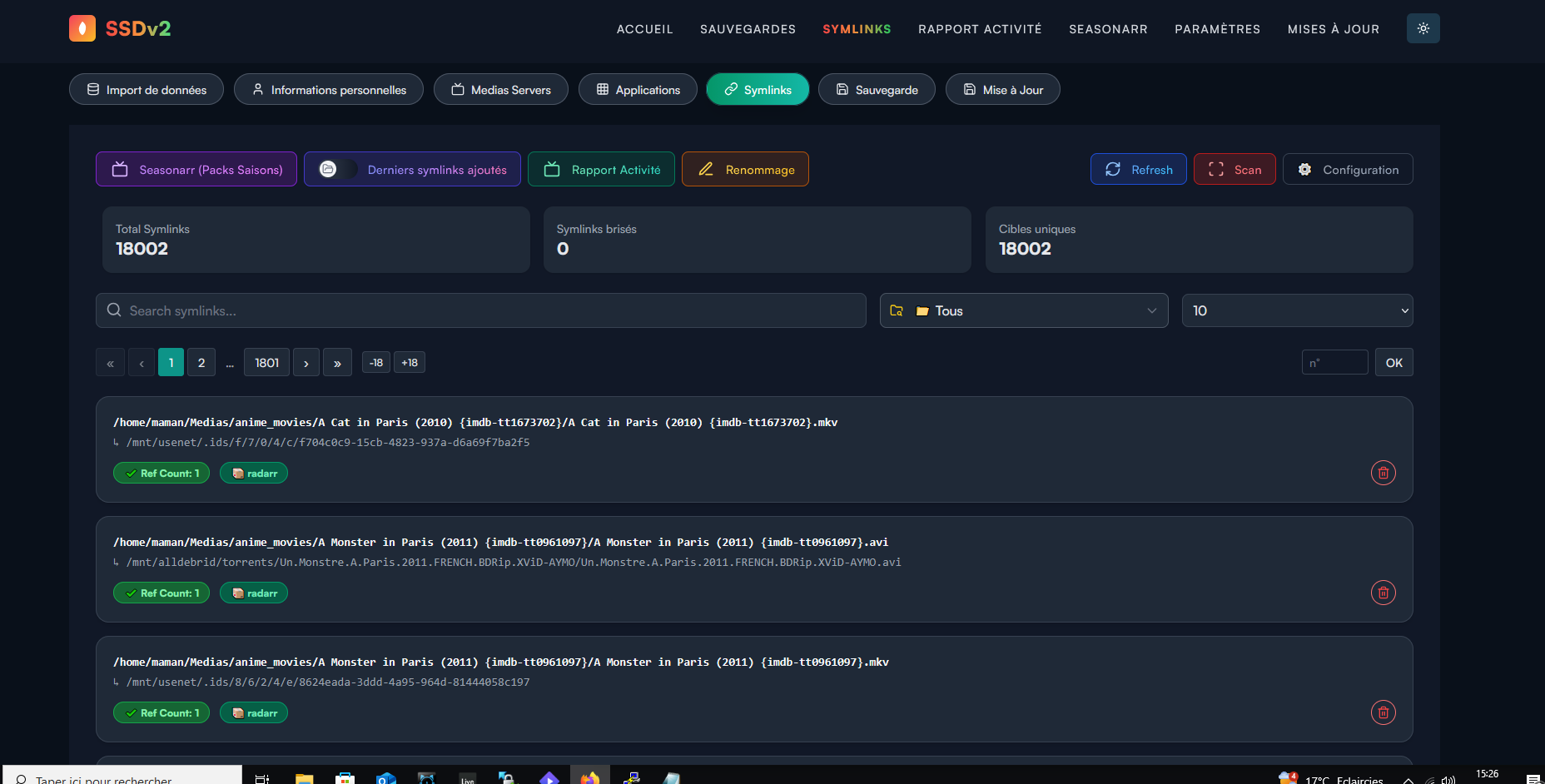Image resolution: width=1545 pixels, height=784 pixels.
Task: Click the Scan button
Action: point(1234,170)
